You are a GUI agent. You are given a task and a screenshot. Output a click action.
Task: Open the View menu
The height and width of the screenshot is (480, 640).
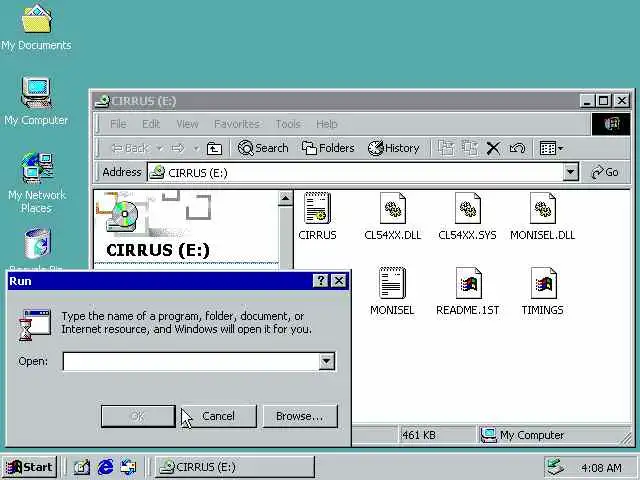tap(187, 124)
